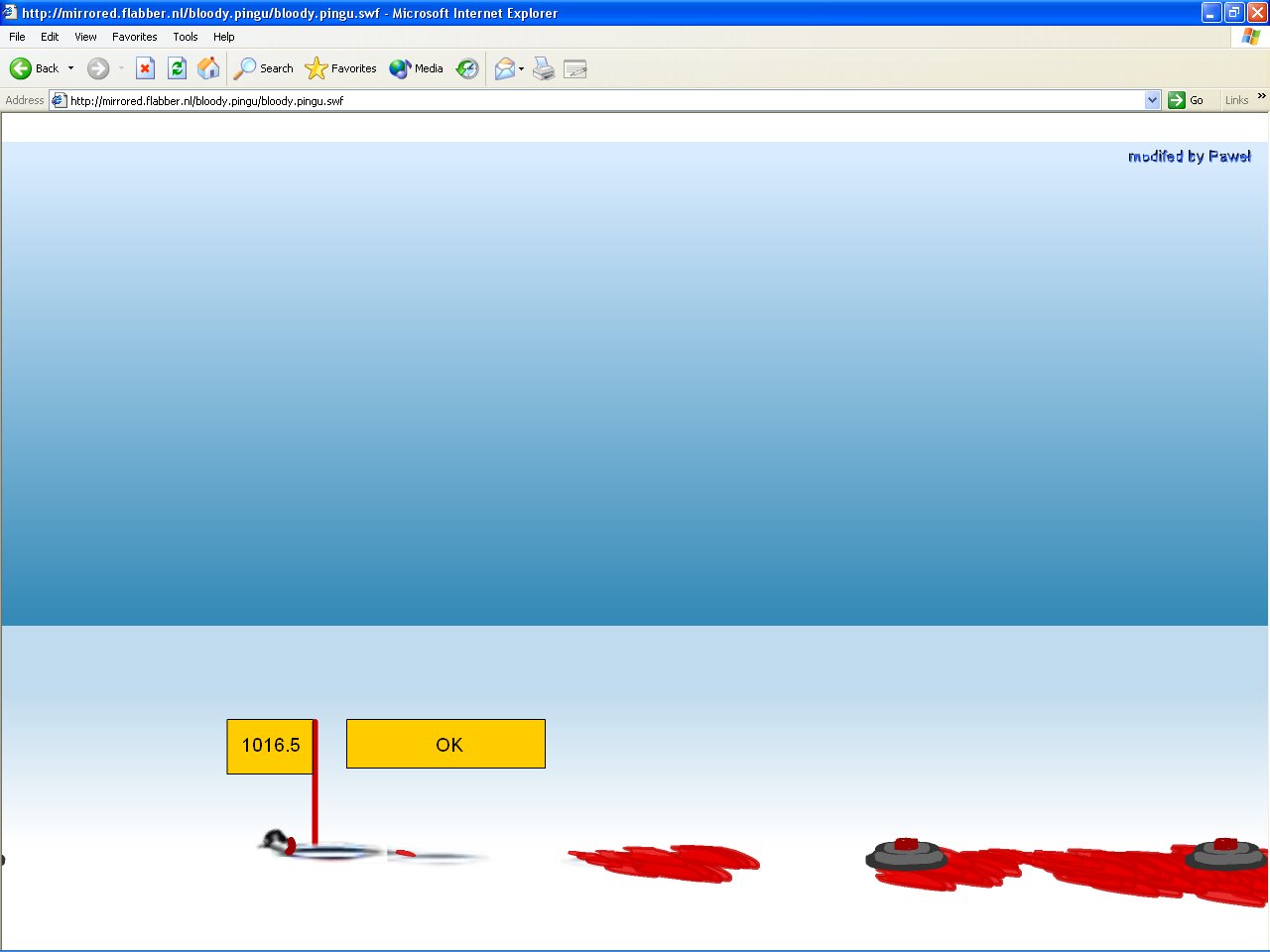The width and height of the screenshot is (1270, 952).
Task: Open the Edit menu
Action: click(50, 37)
